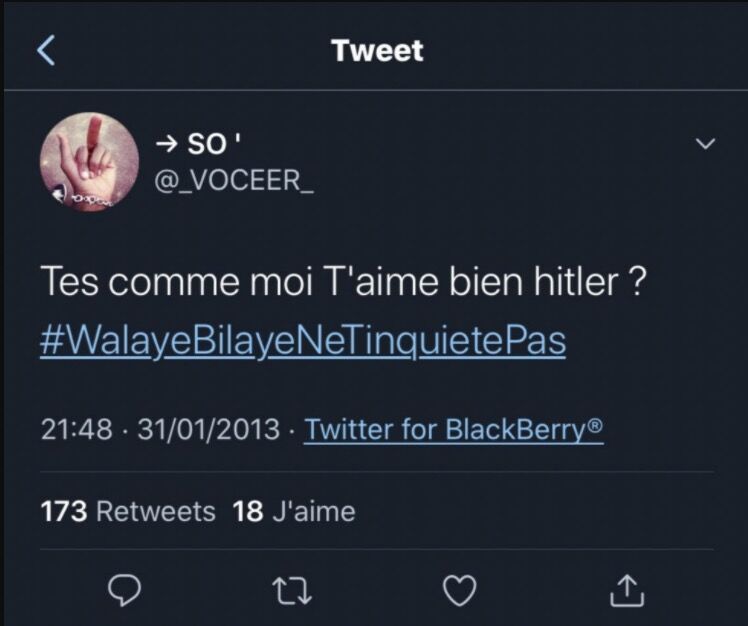Screen dimensions: 748x626
Task: Go back using the left arrow
Action: 46,50
